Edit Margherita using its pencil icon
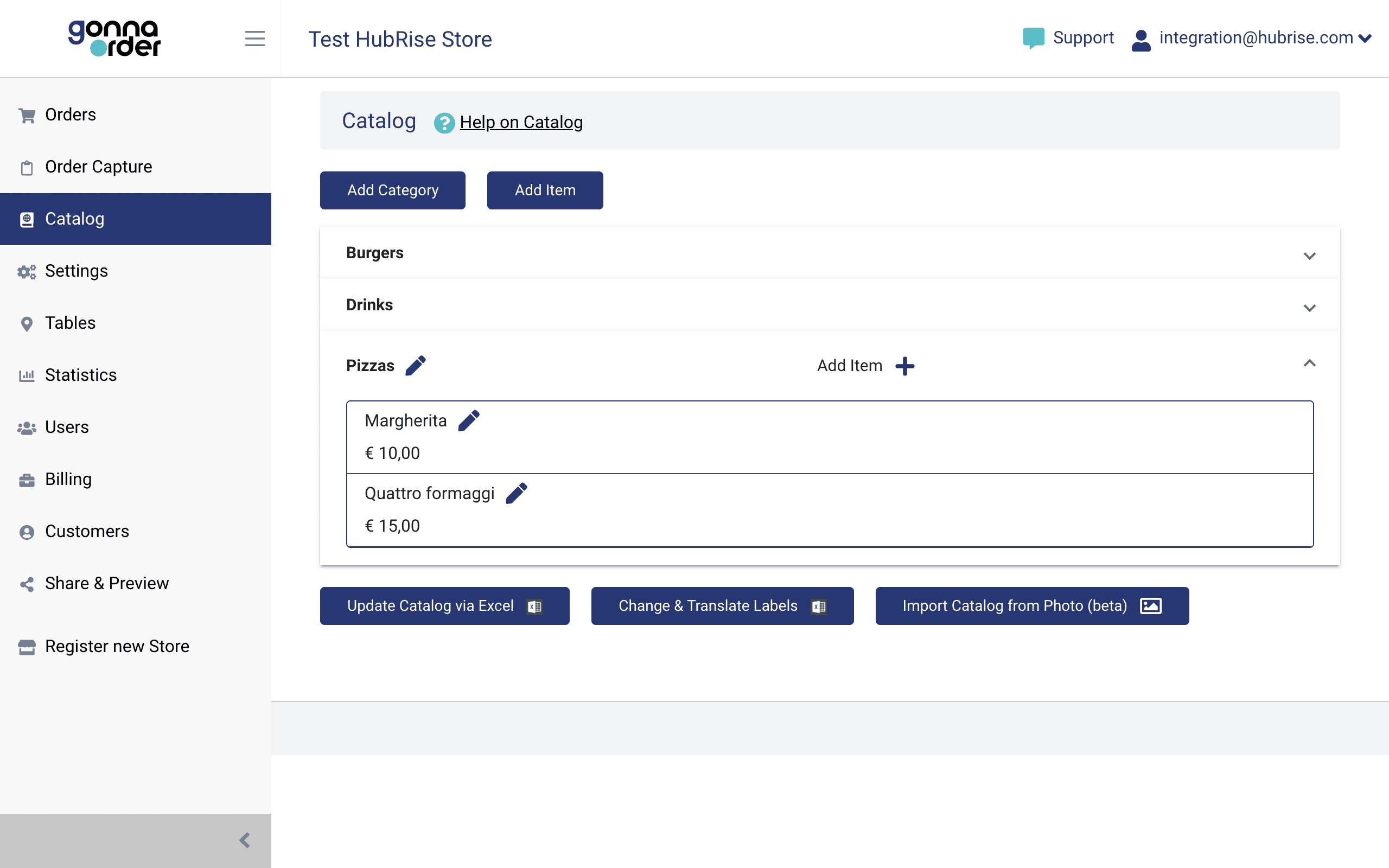Screen dimensions: 1389x868 tap(469, 420)
